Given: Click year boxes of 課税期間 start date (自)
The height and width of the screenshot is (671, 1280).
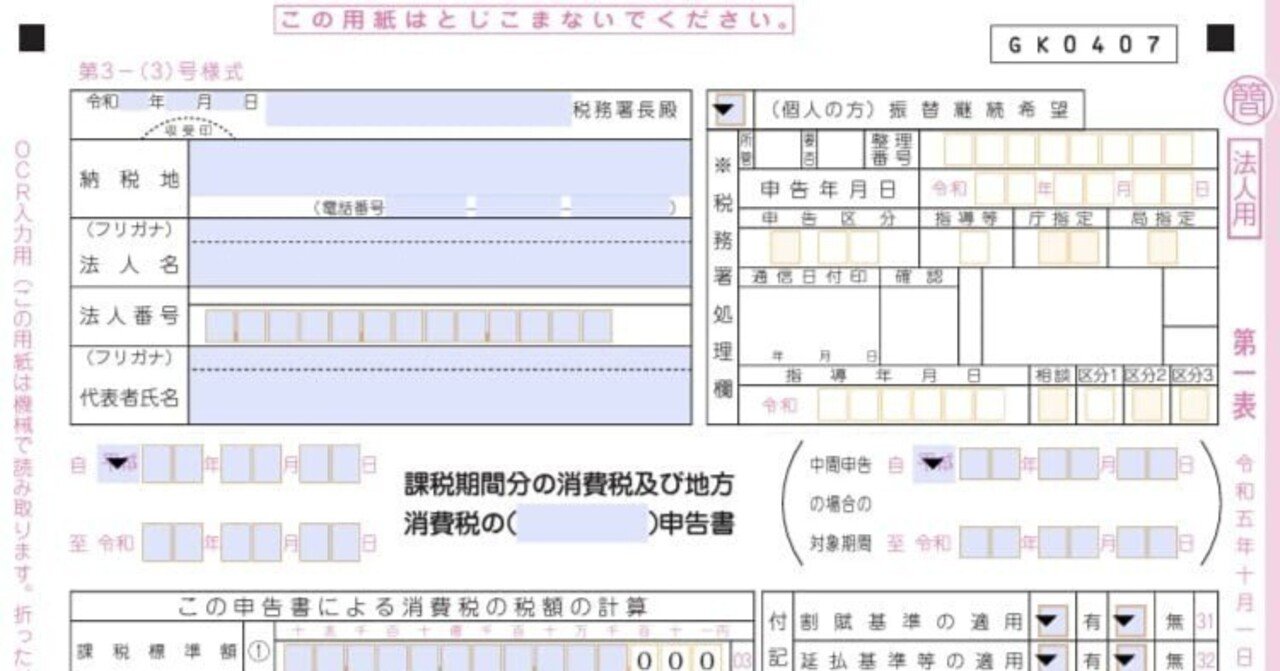Looking at the screenshot, I should [172, 464].
